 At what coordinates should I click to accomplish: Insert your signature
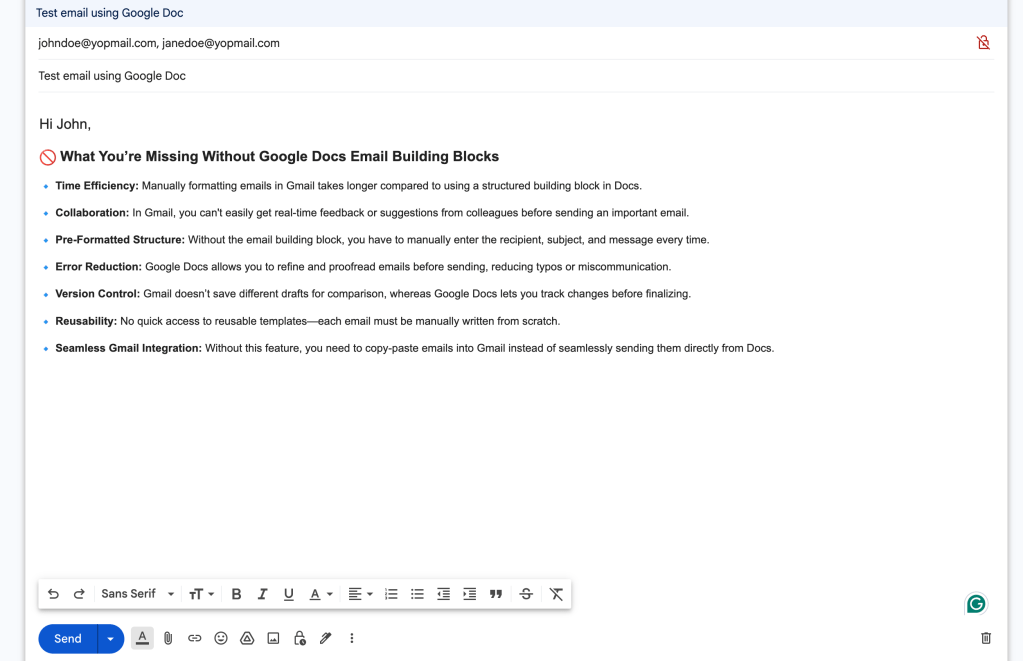click(325, 638)
